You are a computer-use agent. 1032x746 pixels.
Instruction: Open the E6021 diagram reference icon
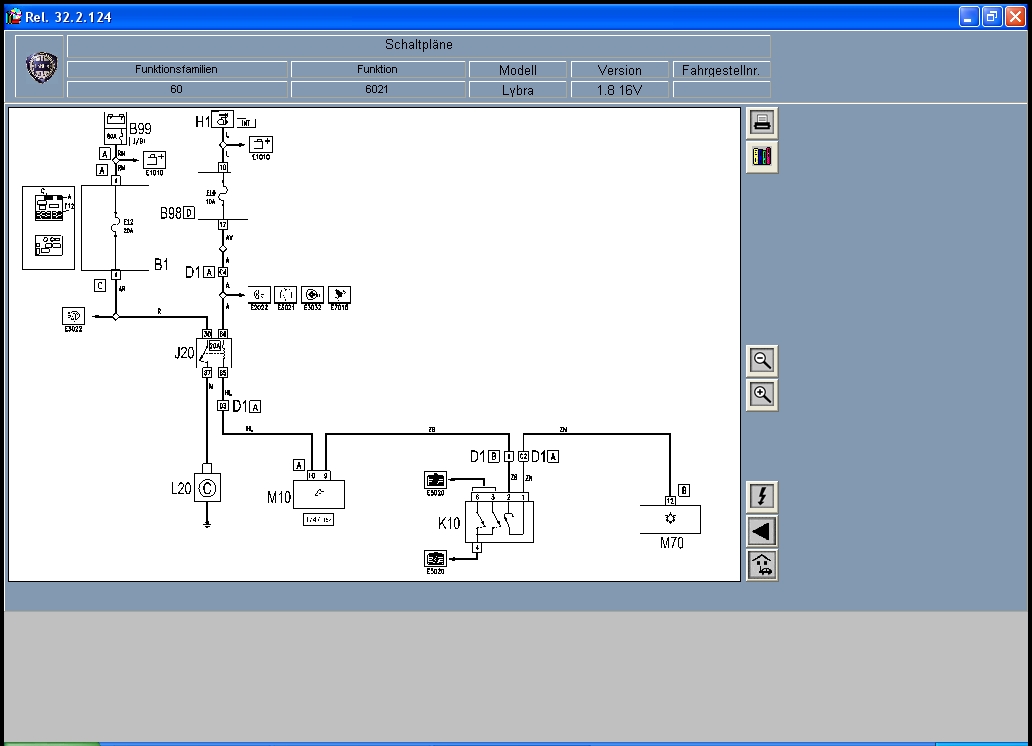click(x=285, y=294)
